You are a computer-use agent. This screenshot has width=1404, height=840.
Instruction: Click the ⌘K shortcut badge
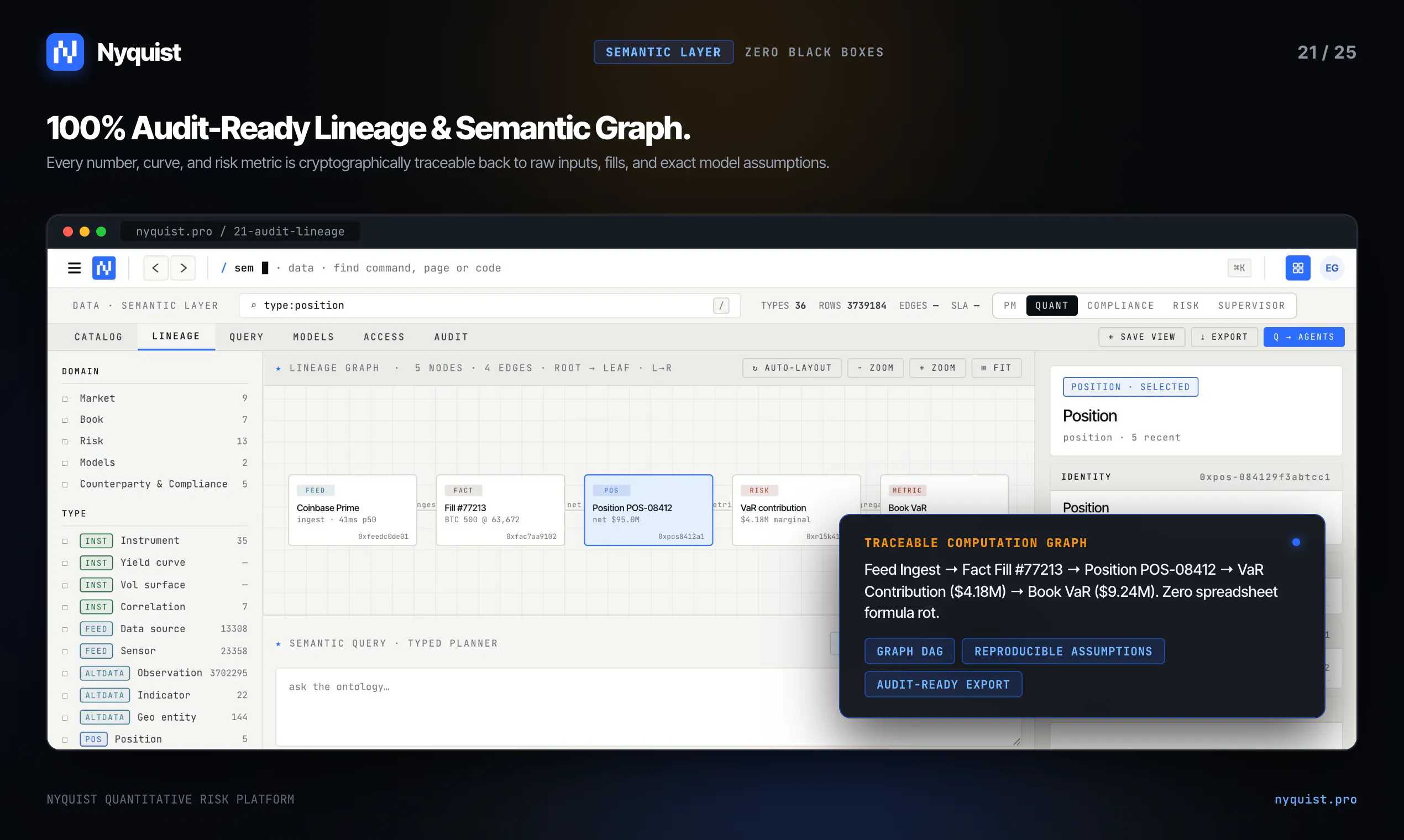1239,267
